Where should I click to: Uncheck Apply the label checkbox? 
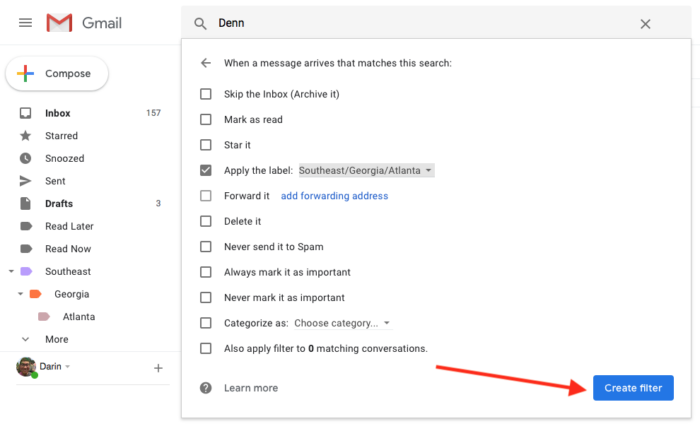coord(206,171)
